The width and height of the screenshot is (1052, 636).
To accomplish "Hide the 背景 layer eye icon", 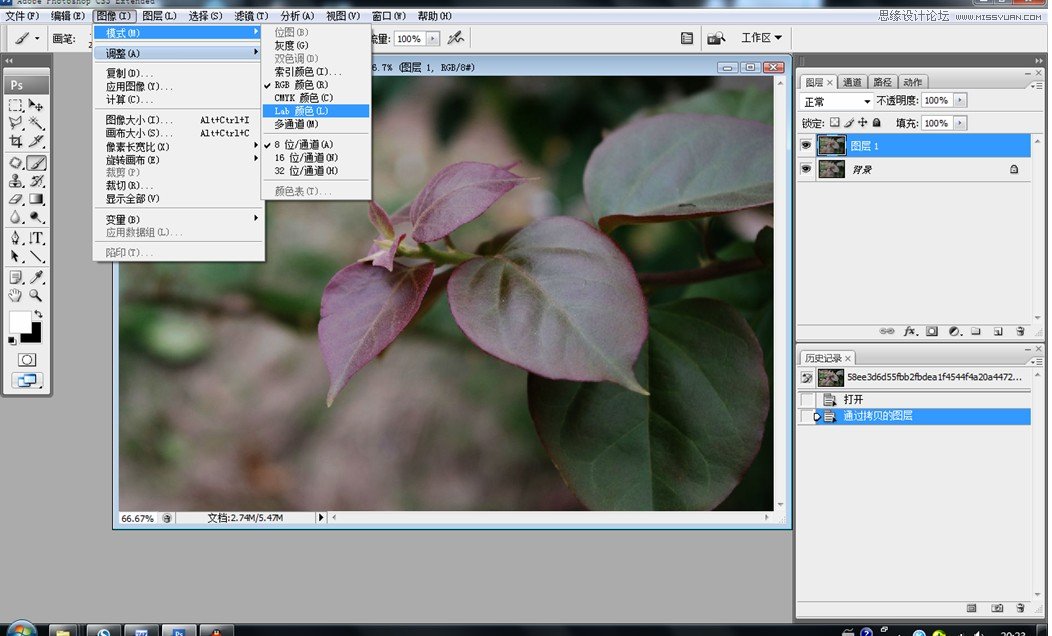I will 806,169.
